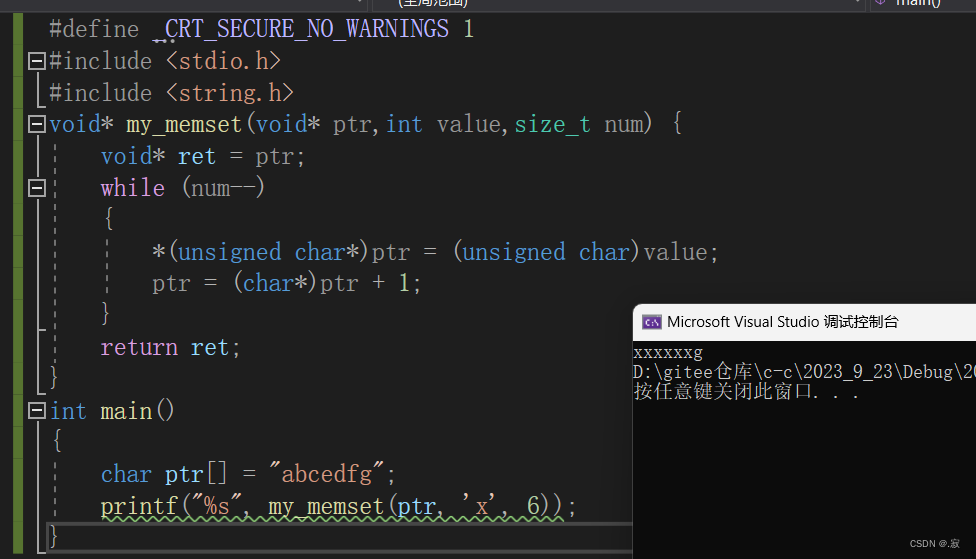Click the (unsigned char)value cast expression
This screenshot has height=559, width=976.
580,252
